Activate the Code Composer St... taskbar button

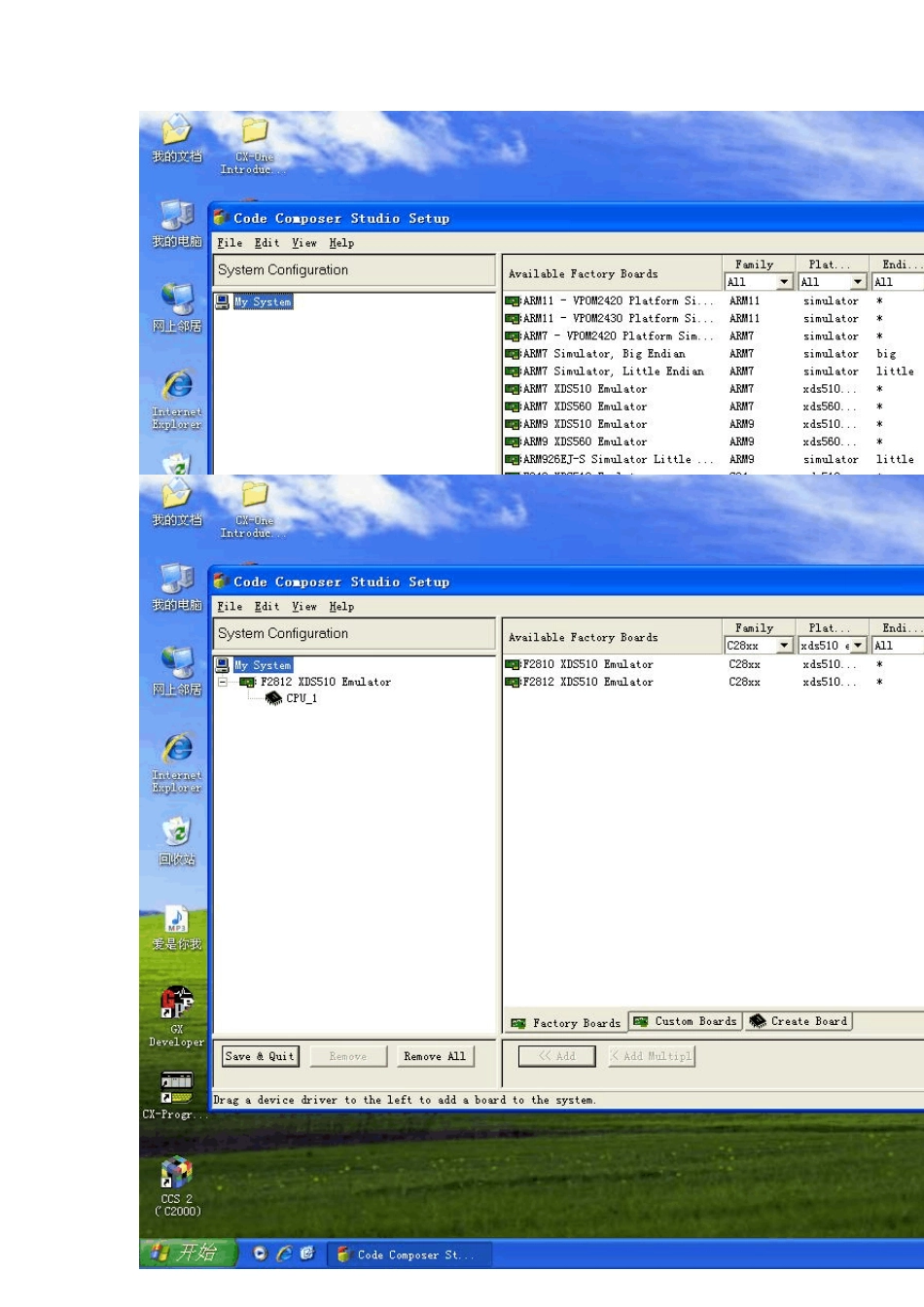tap(409, 1255)
